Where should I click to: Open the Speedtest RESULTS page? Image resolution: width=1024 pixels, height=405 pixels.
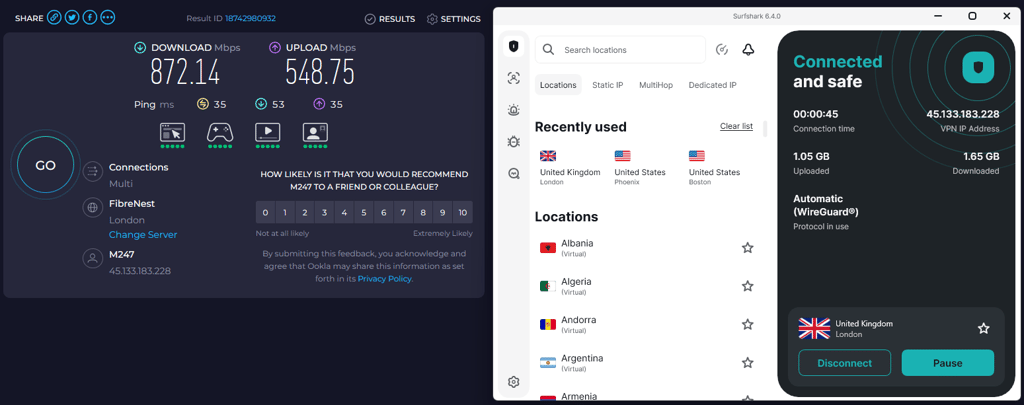390,19
